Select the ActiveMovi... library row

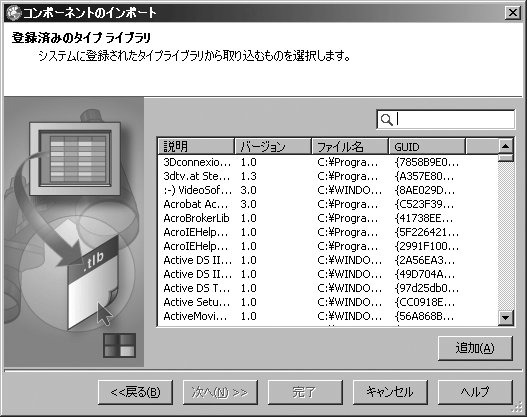tap(328, 317)
